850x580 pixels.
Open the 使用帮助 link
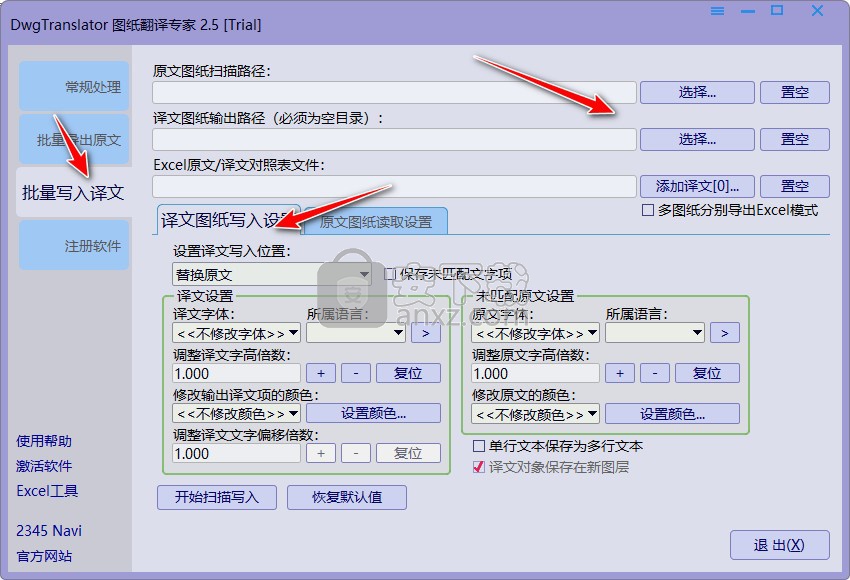point(44,441)
